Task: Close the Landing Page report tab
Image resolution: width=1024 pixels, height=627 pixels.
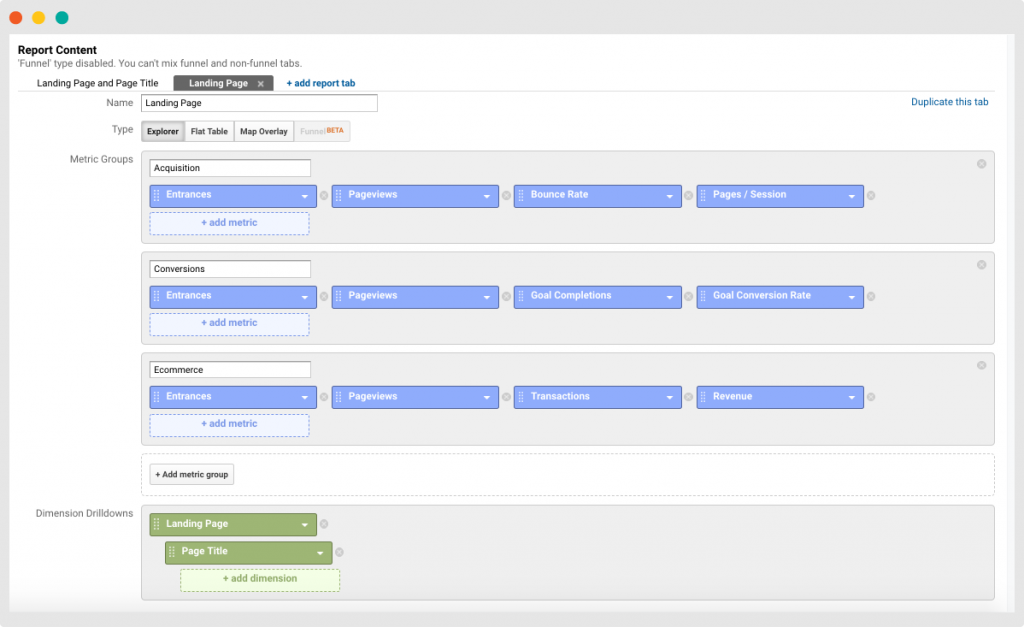Action: pyautogui.click(x=261, y=84)
